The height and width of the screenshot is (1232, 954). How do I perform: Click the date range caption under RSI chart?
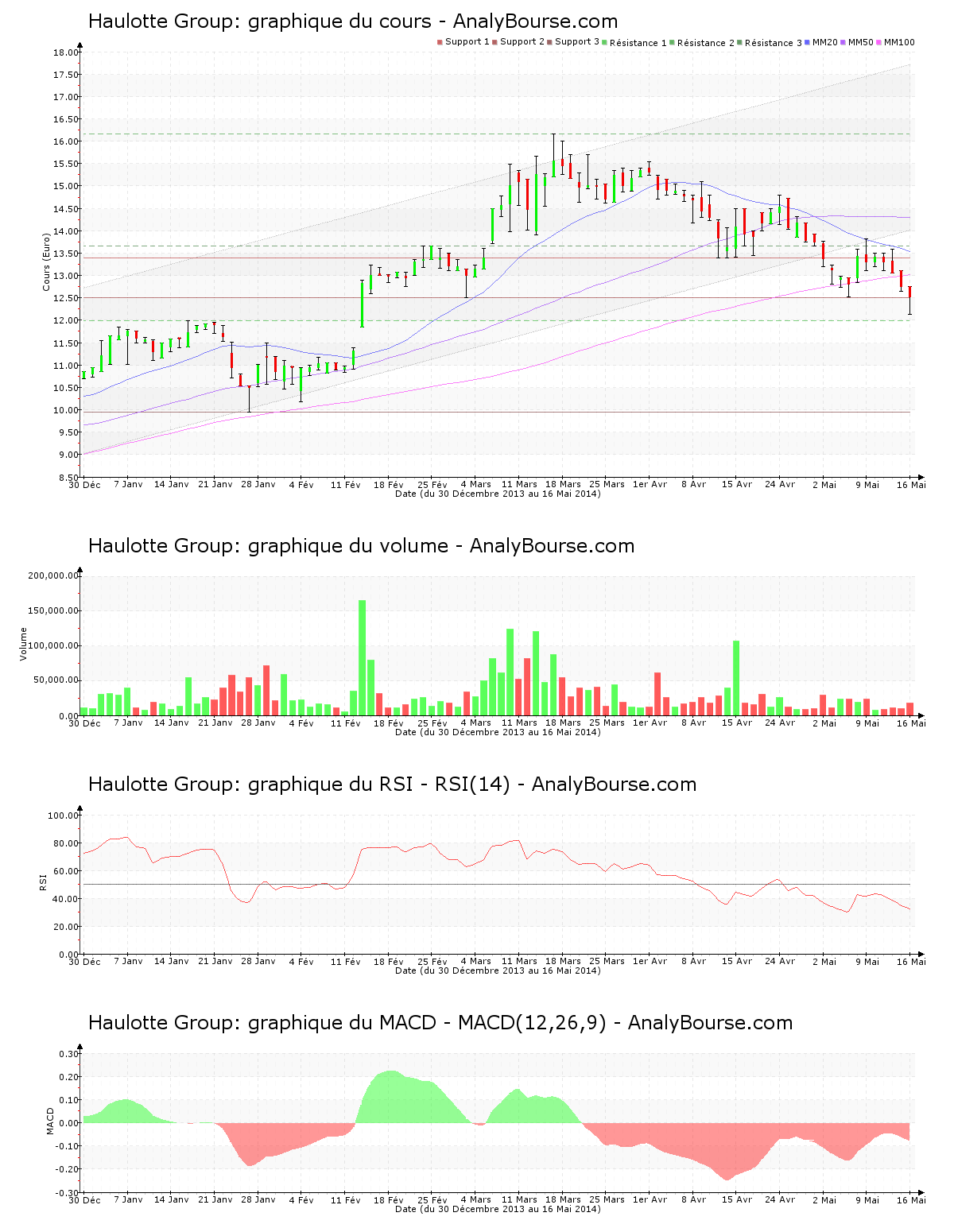(498, 970)
